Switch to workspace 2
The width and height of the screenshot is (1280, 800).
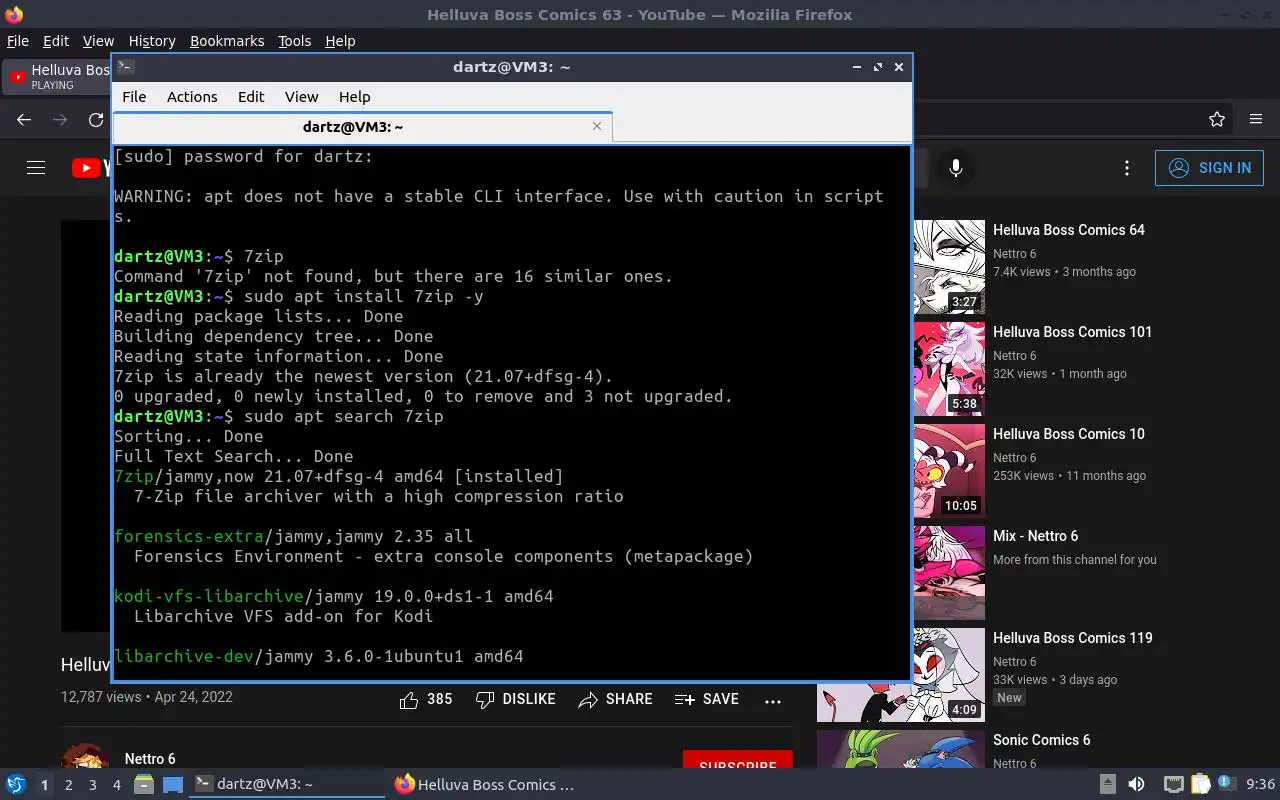pyautogui.click(x=68, y=785)
